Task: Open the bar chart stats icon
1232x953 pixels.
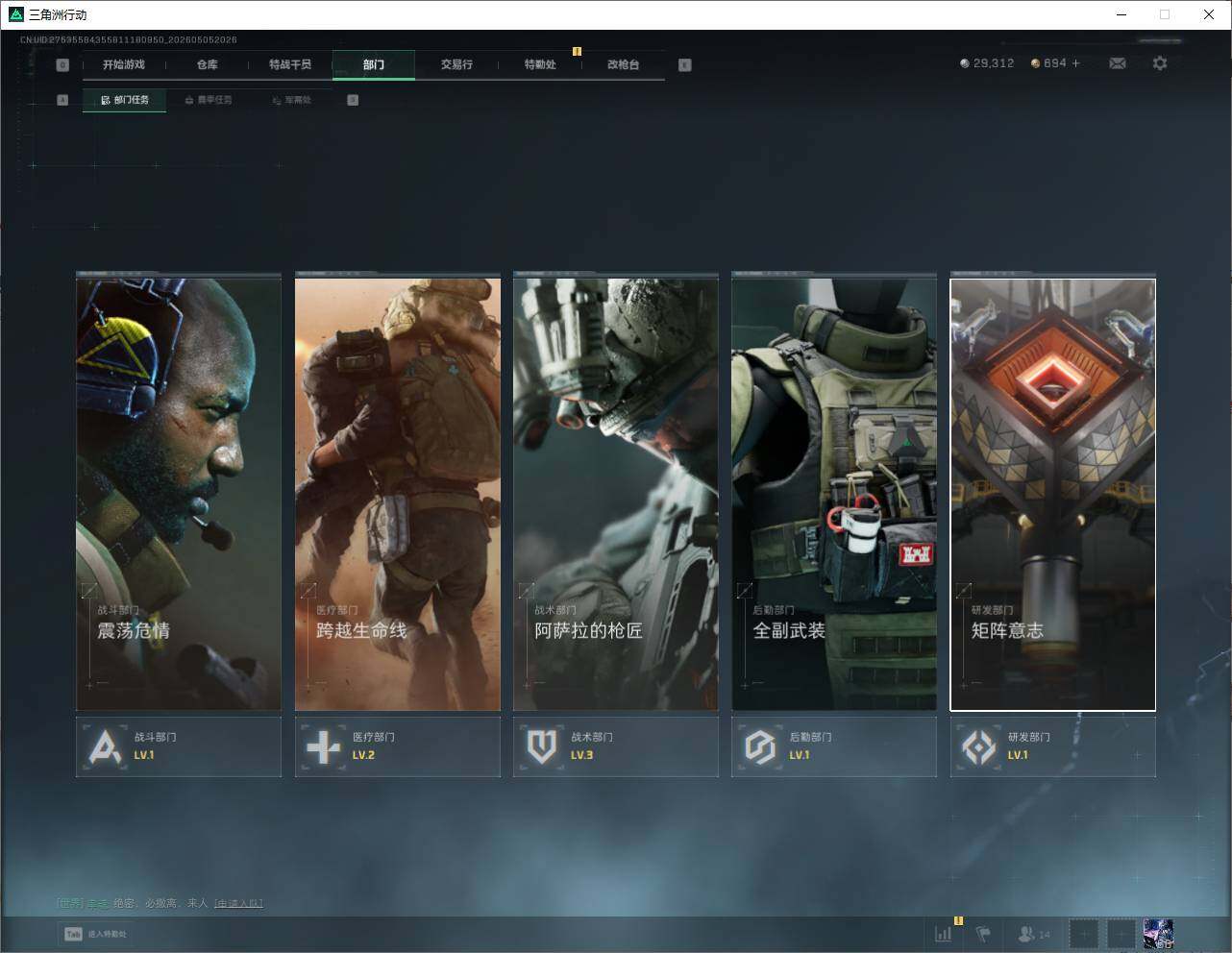Action: [944, 933]
